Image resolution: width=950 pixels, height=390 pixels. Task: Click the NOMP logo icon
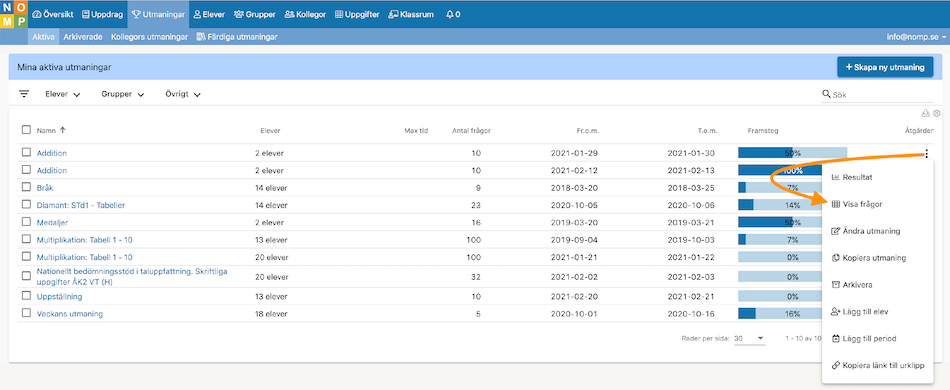[x=14, y=14]
